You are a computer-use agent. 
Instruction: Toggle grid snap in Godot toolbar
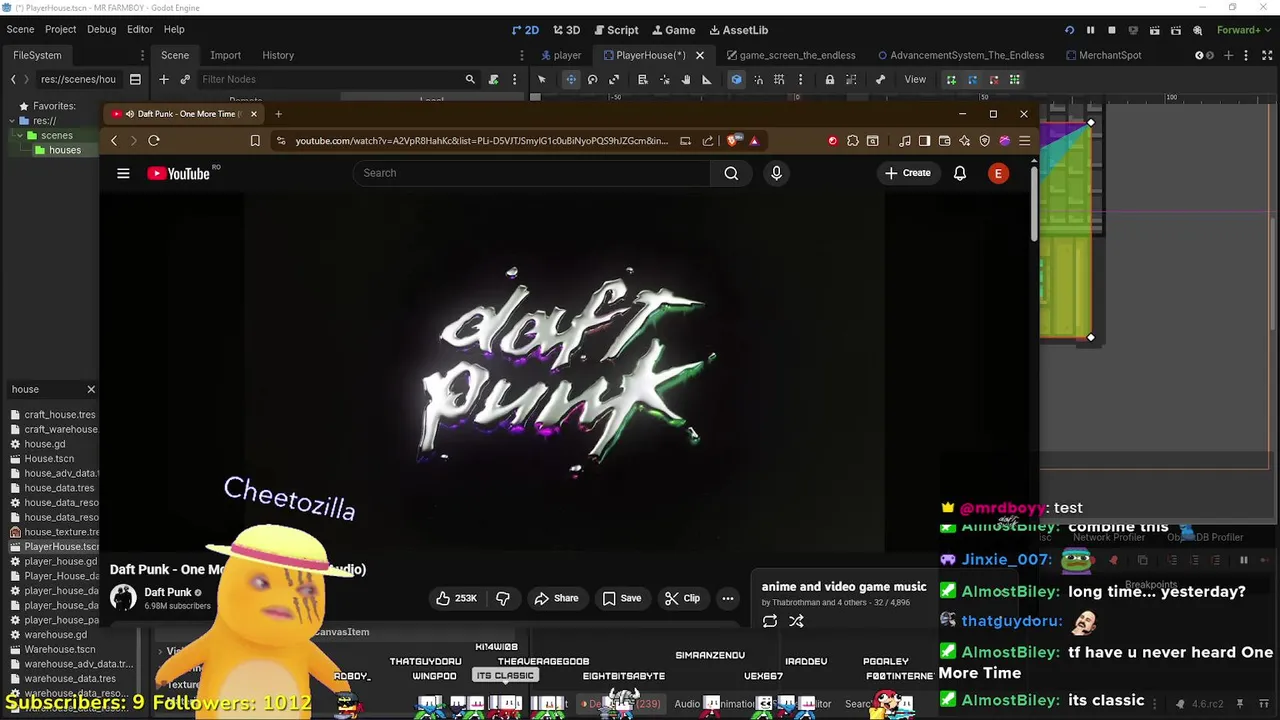[779, 79]
